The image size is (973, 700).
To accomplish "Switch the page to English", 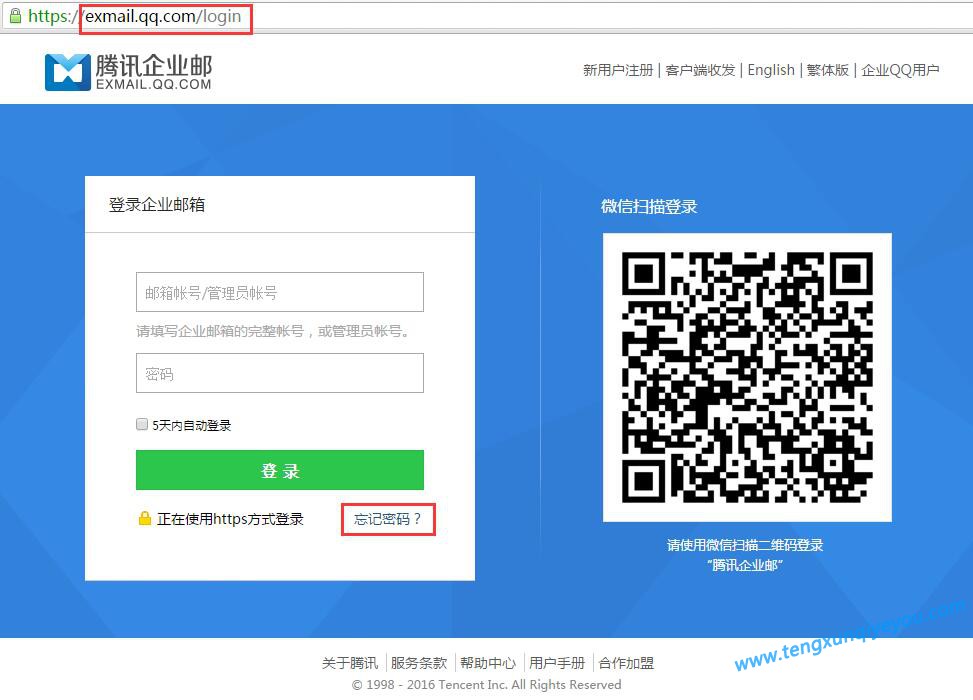I will pyautogui.click(x=771, y=70).
